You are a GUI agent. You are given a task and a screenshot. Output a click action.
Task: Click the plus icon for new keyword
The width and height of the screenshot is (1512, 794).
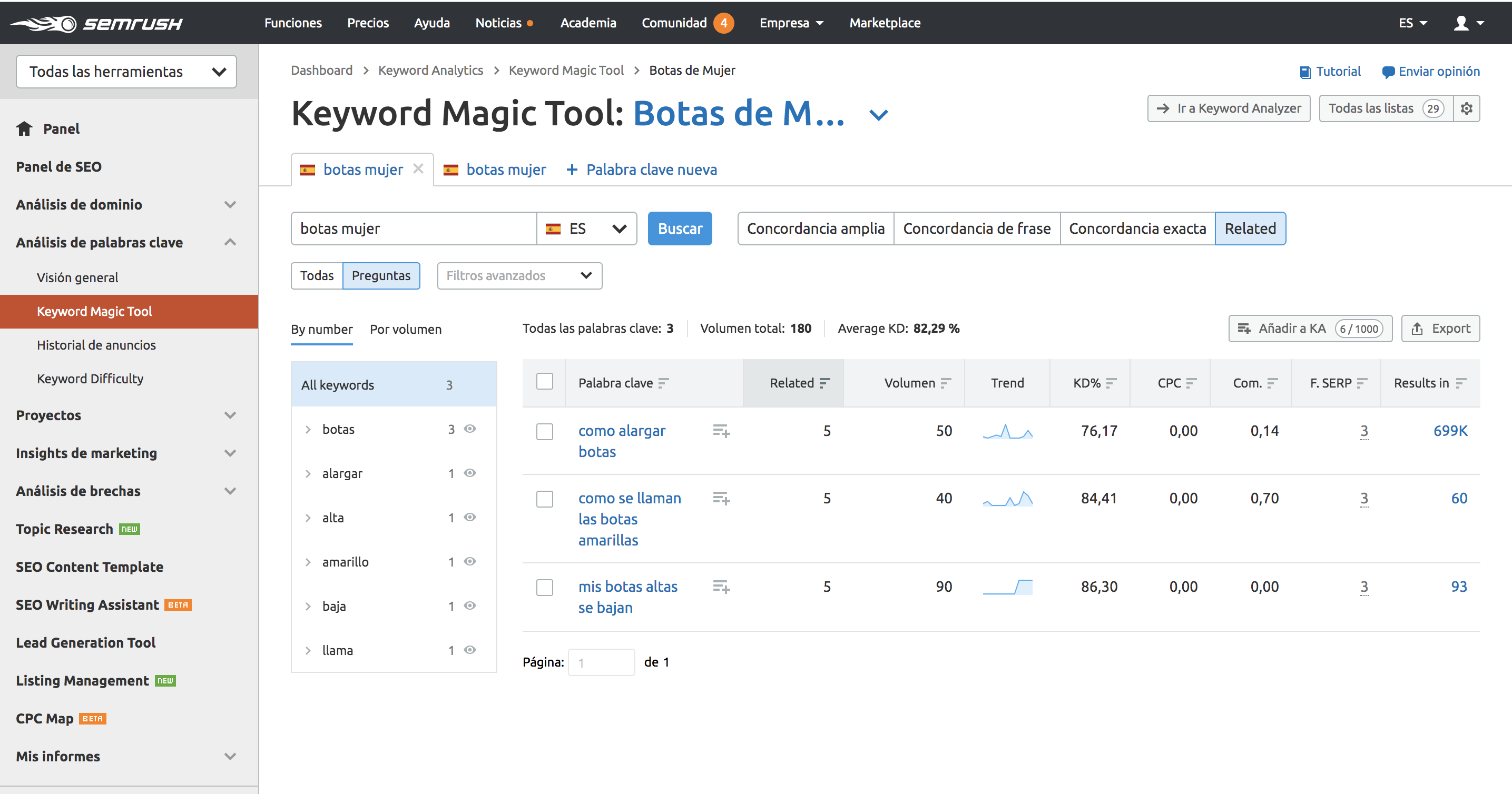tap(572, 170)
